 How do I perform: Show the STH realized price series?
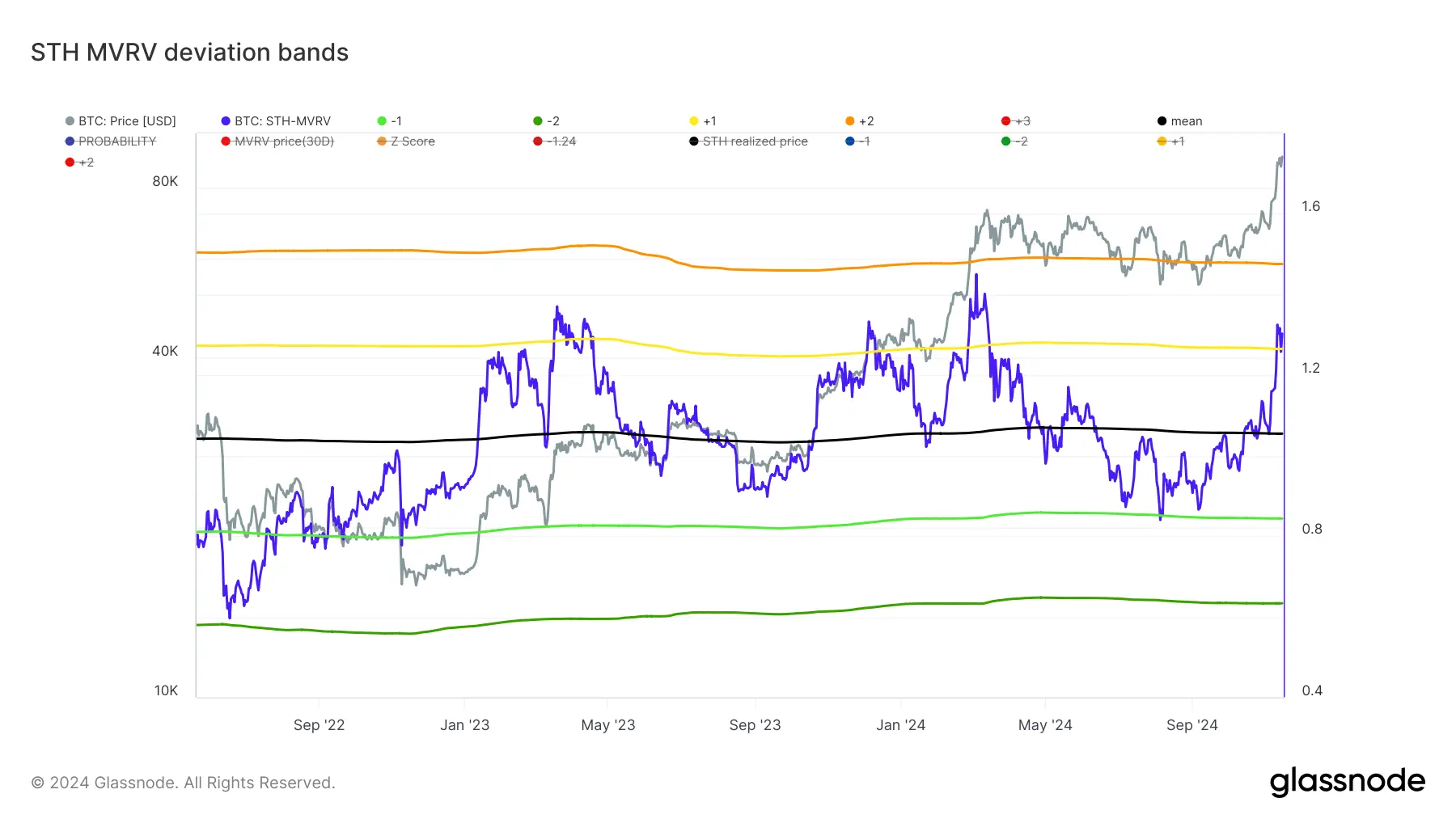pos(748,141)
